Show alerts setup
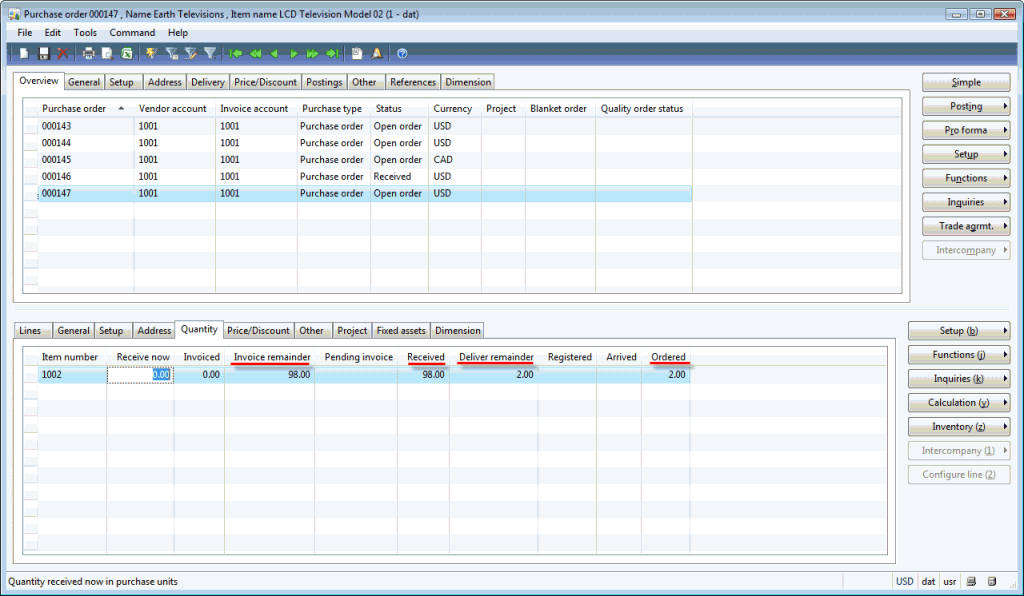 pos(377,53)
